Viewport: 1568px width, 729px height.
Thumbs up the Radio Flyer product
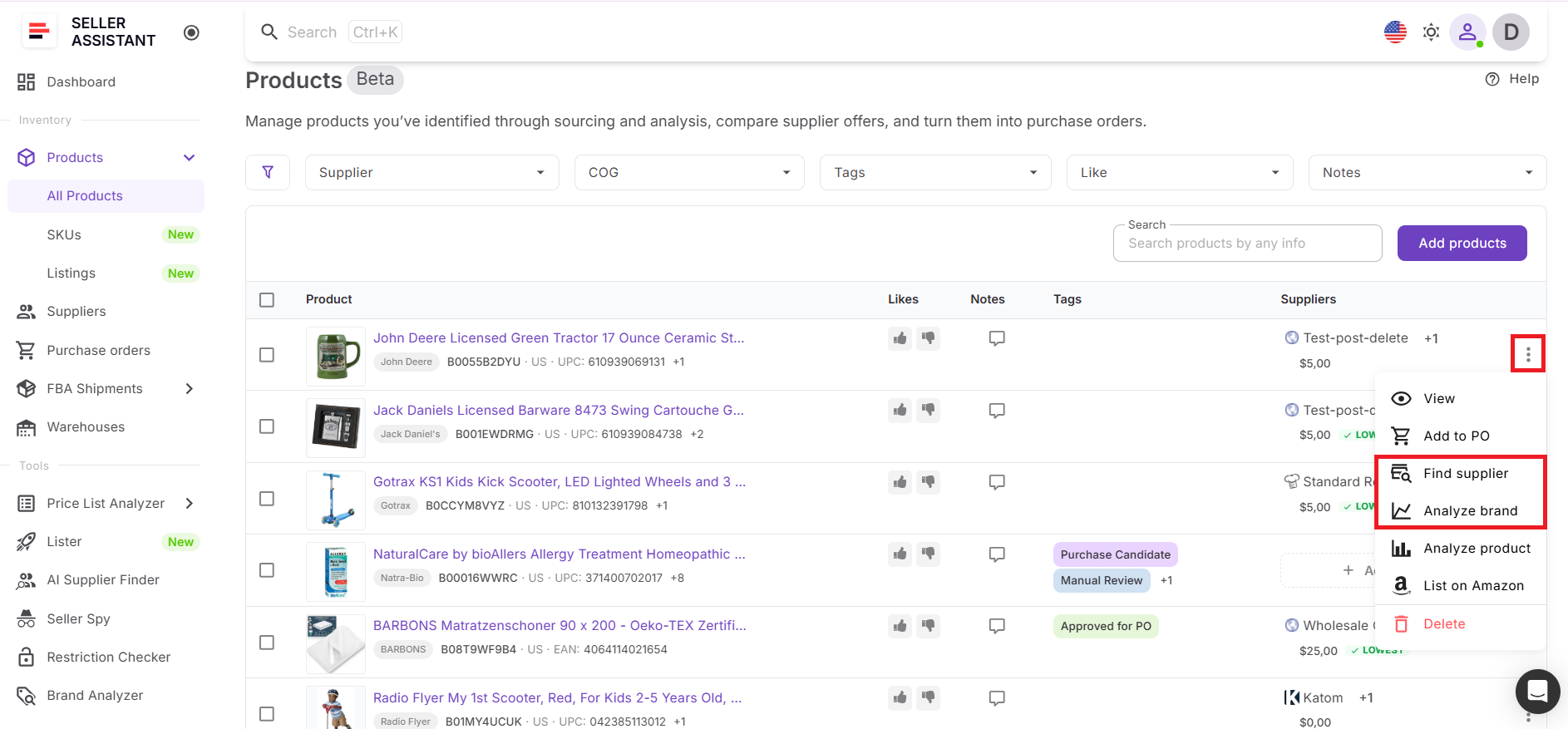click(x=900, y=697)
